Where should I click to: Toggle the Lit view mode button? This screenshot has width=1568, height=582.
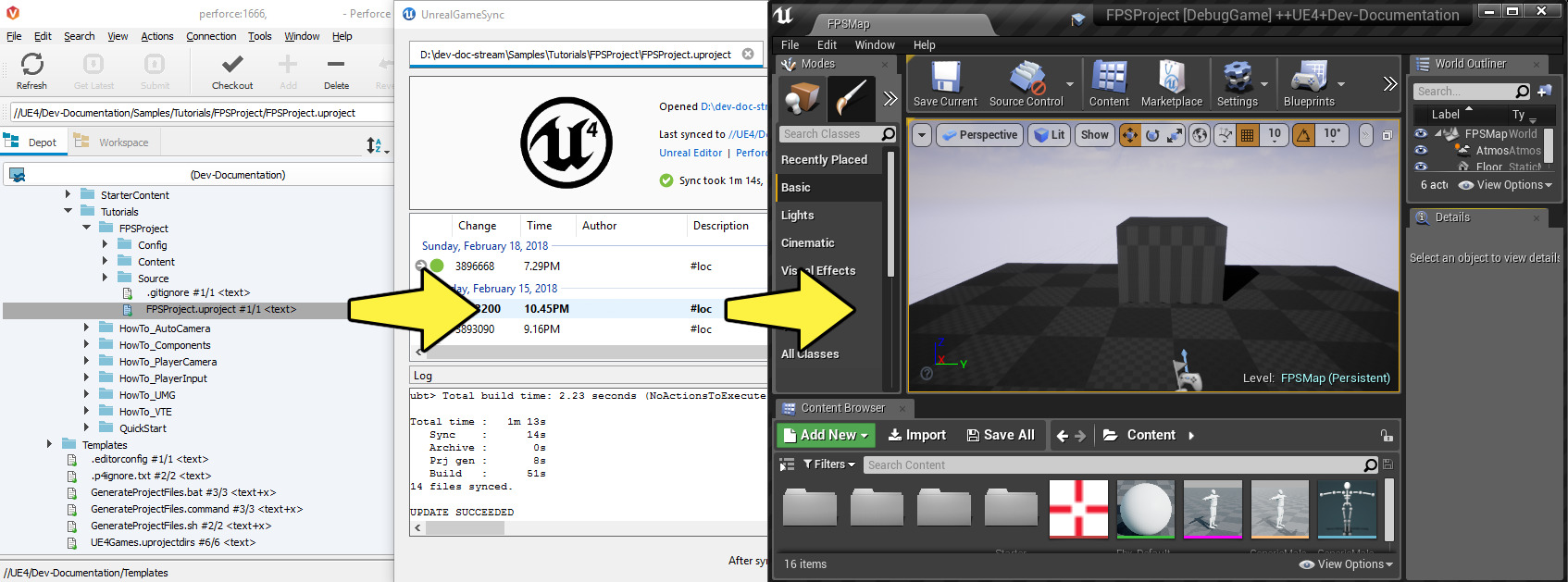tap(1050, 135)
